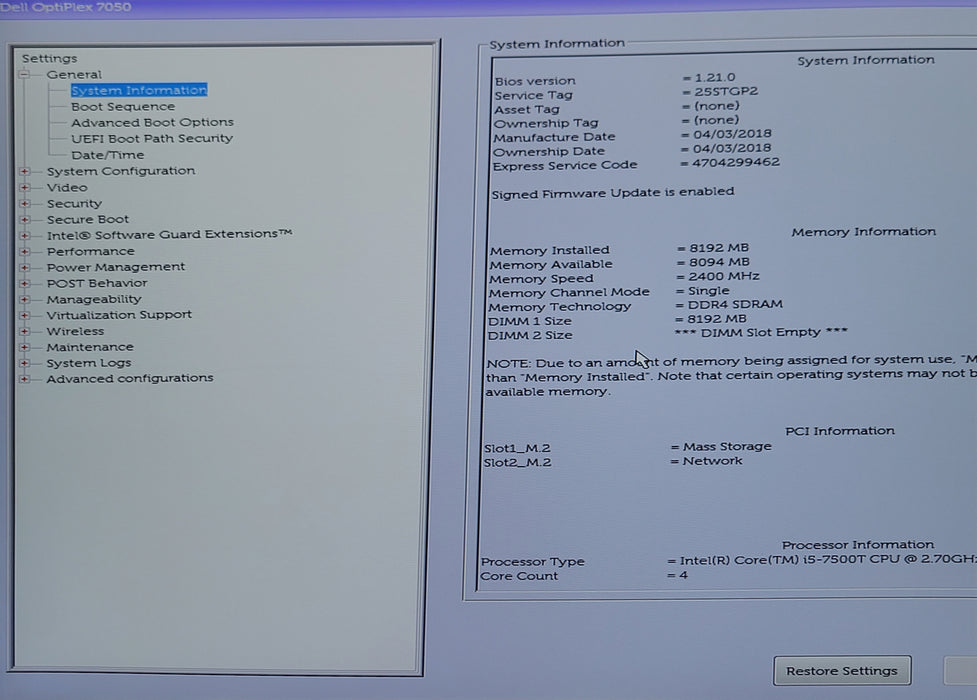Image resolution: width=977 pixels, height=700 pixels.
Task: Click the Dell OptiPlex 7050 title
Action: click(x=65, y=7)
